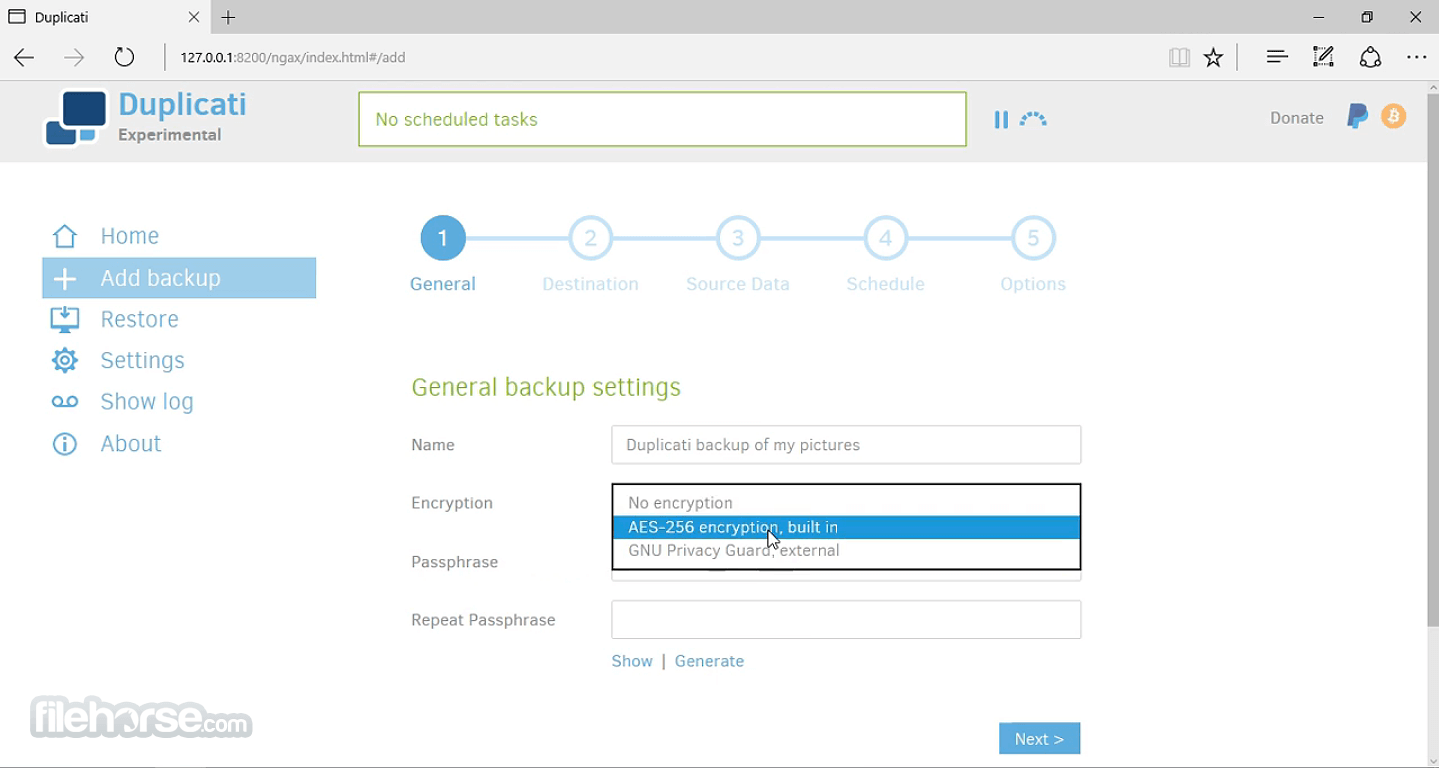Screen dimensions: 1439x768
Task: Select GNU Privacy Guard, external
Action: (x=846, y=551)
